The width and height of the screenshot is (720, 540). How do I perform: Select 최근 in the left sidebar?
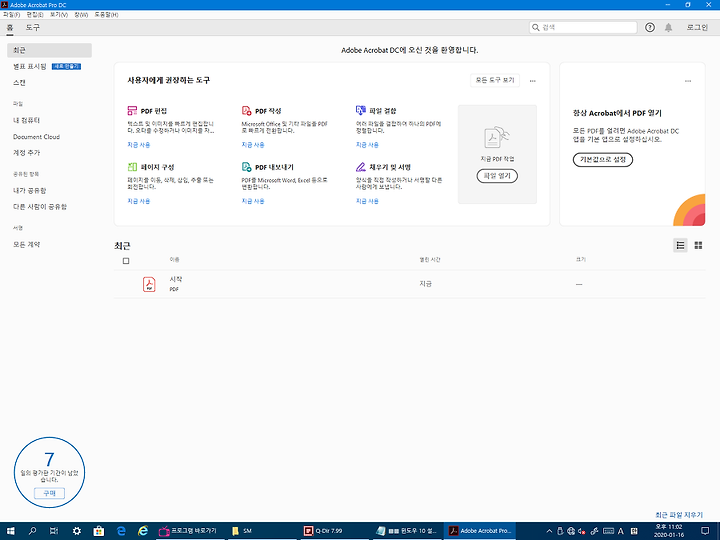tap(50, 50)
